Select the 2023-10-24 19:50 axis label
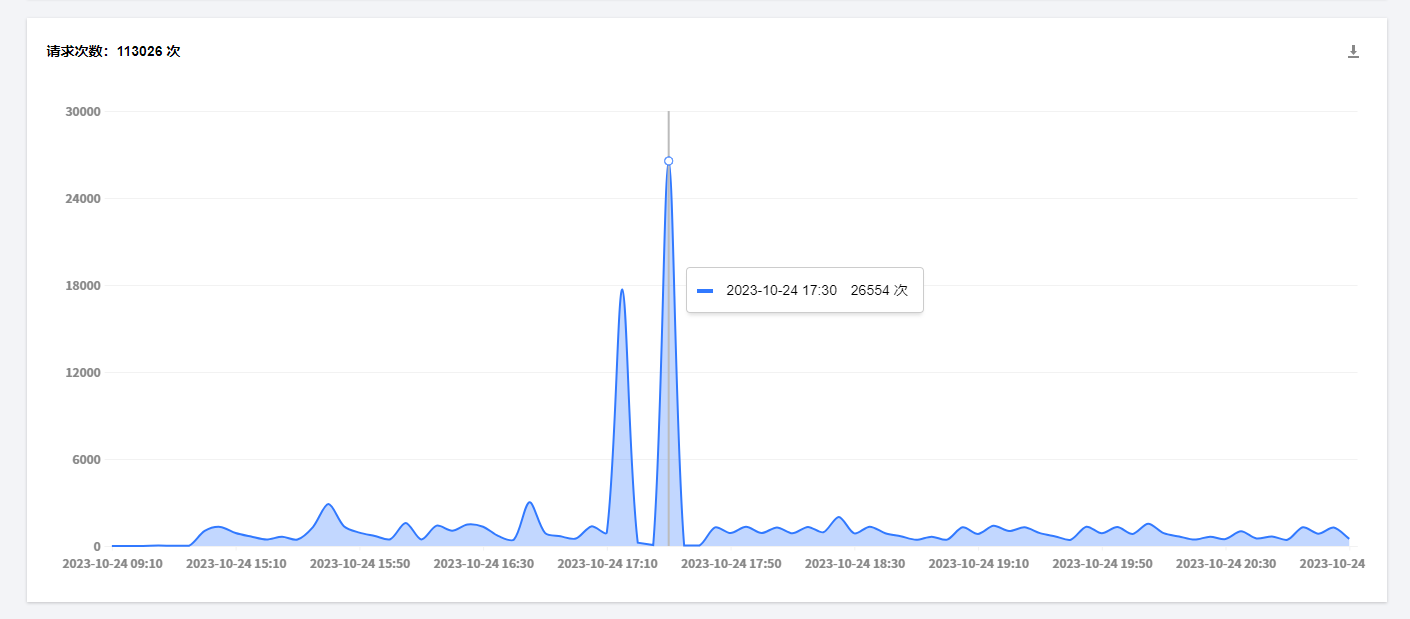 coord(1102,564)
